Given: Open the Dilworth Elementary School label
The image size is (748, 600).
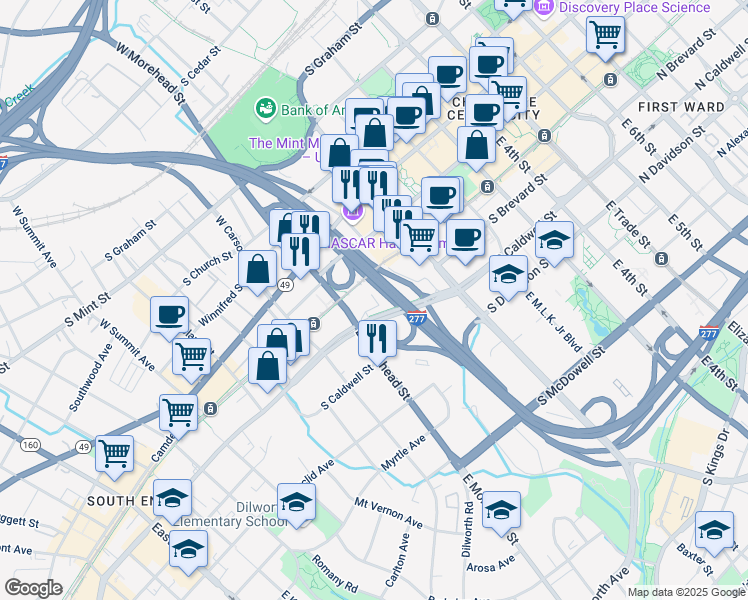Looking at the screenshot, I should [x=231, y=514].
